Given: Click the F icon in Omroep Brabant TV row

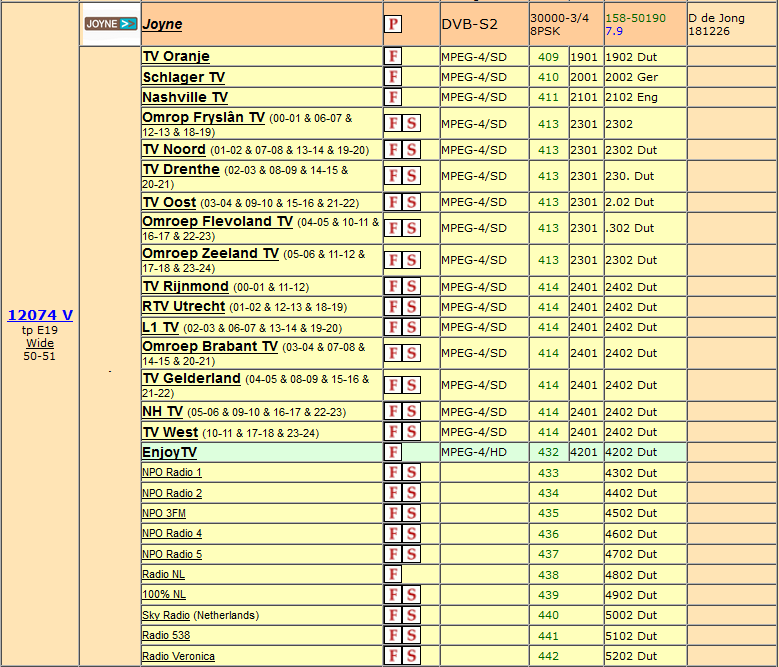Looking at the screenshot, I should coord(393,353).
